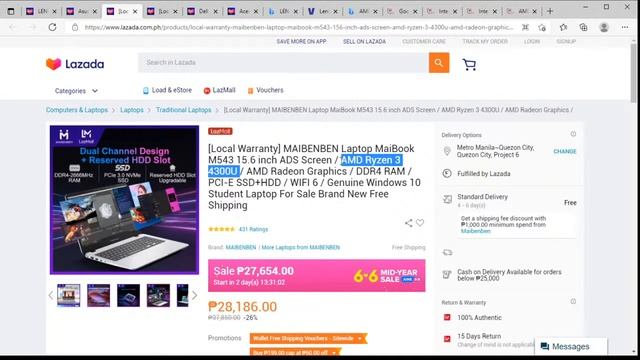Add product to wishlist heart icon

tap(420, 223)
